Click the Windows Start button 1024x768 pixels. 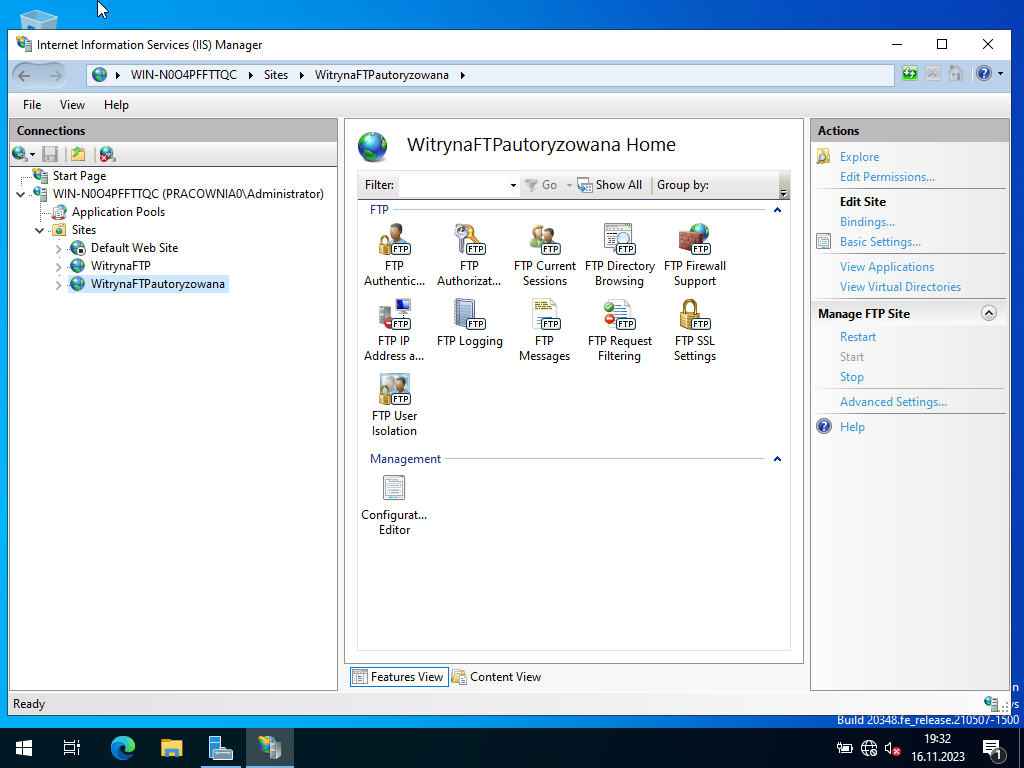(x=24, y=747)
